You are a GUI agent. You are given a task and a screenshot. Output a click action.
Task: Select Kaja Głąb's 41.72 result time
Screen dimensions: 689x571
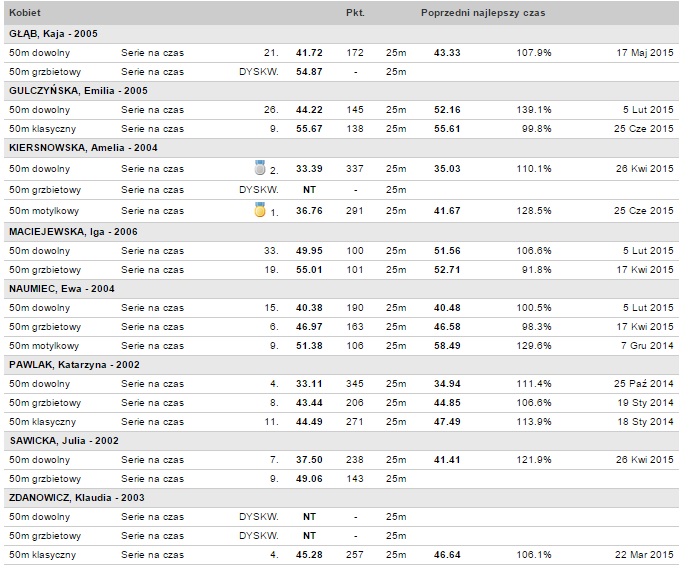click(x=309, y=53)
